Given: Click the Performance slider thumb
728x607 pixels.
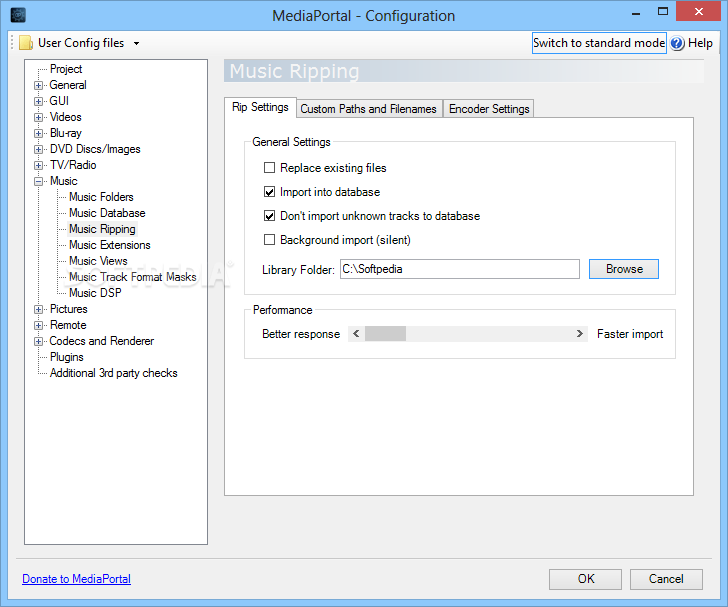Looking at the screenshot, I should (385, 333).
